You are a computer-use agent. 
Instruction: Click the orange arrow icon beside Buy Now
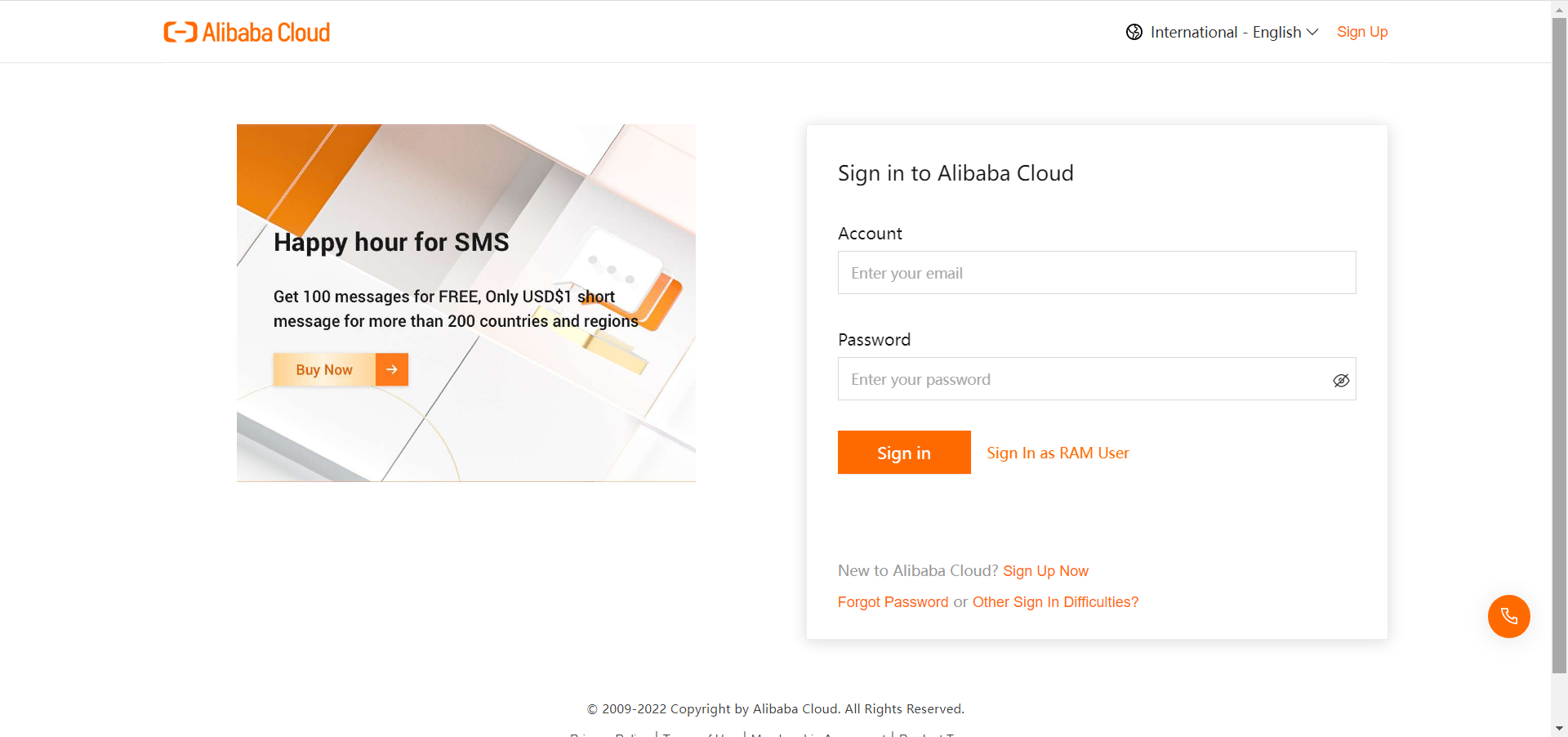[392, 369]
